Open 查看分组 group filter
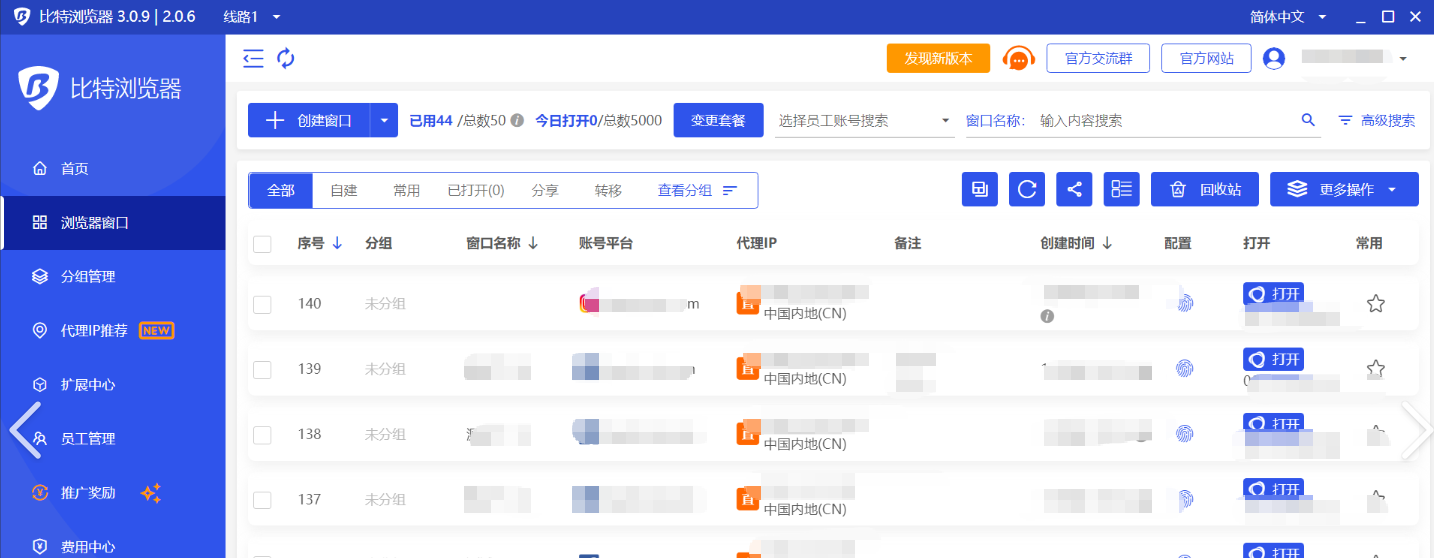Image resolution: width=1434 pixels, height=558 pixels. [x=697, y=190]
